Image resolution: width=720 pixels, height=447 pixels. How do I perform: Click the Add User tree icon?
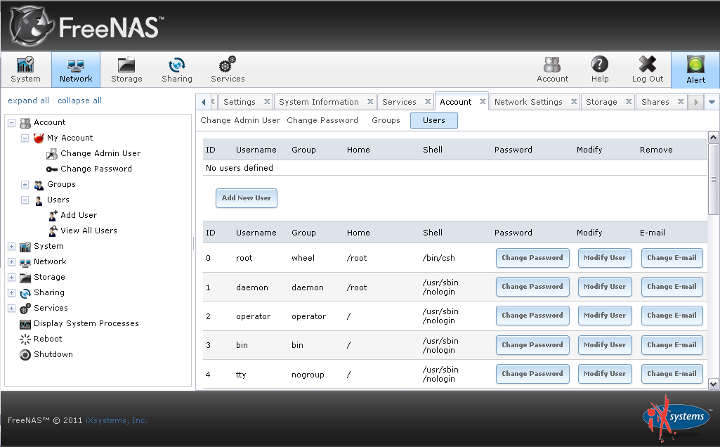pos(53,215)
